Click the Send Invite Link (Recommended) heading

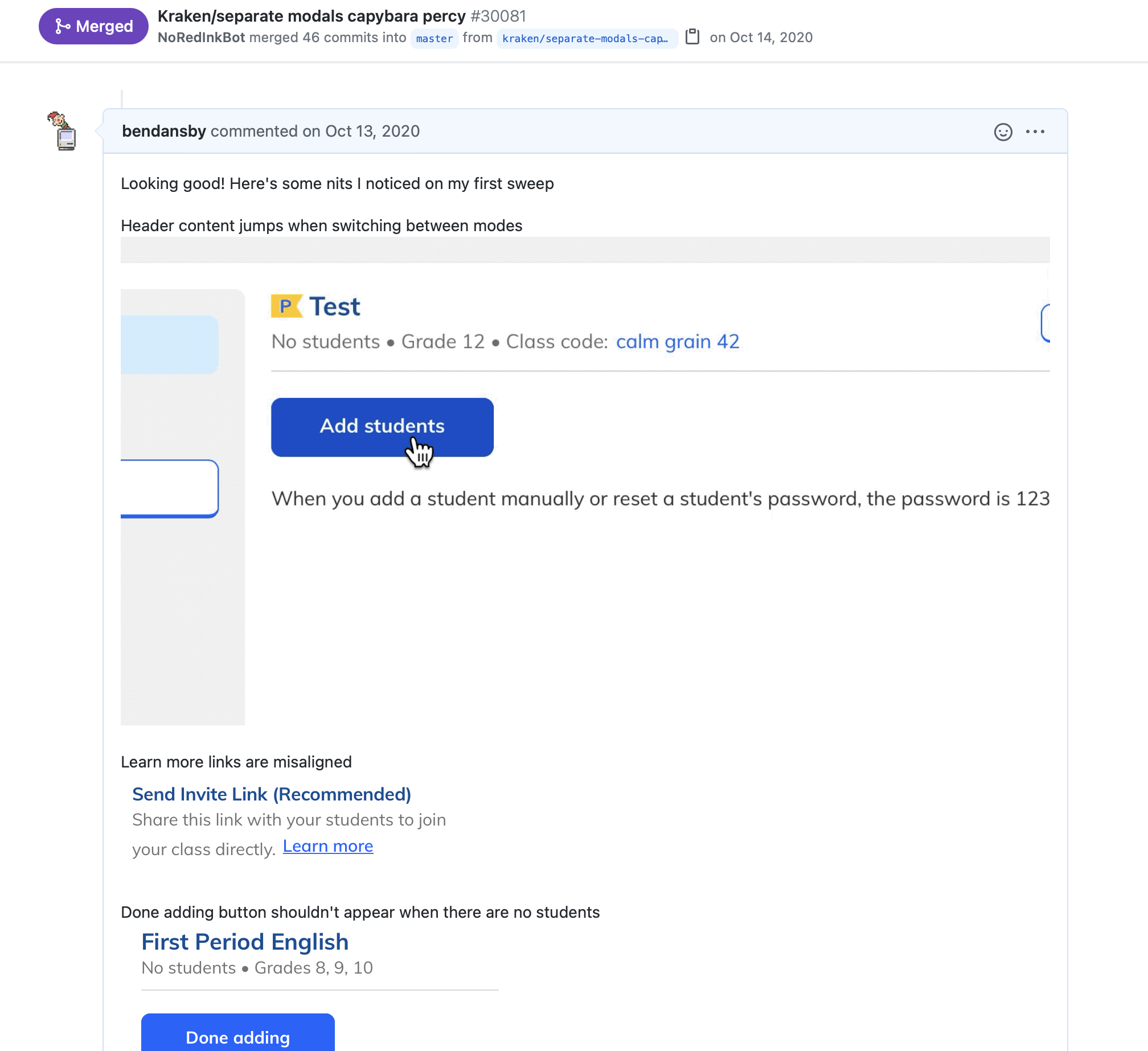[272, 794]
